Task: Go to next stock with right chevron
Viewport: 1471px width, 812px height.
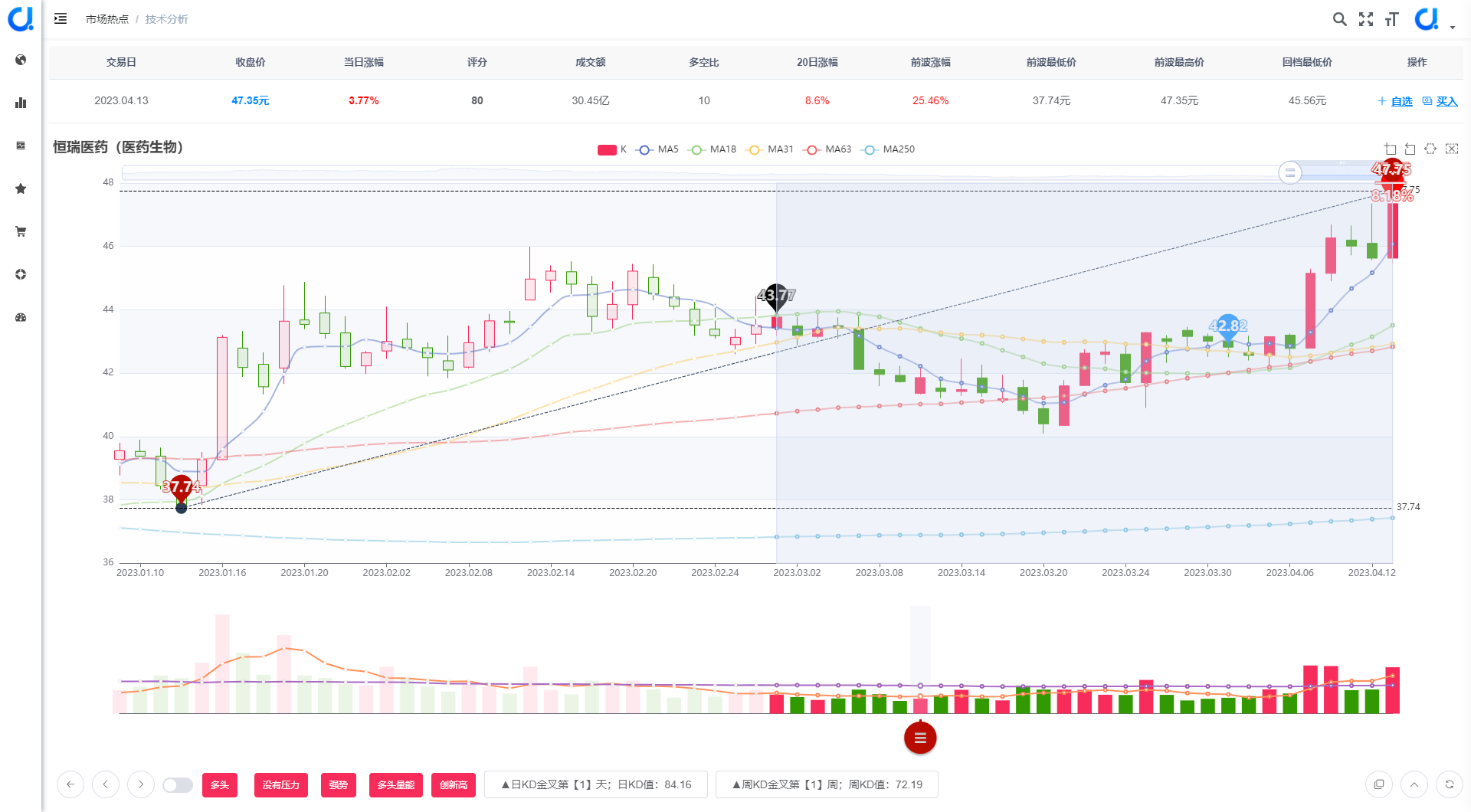Action: coord(141,784)
